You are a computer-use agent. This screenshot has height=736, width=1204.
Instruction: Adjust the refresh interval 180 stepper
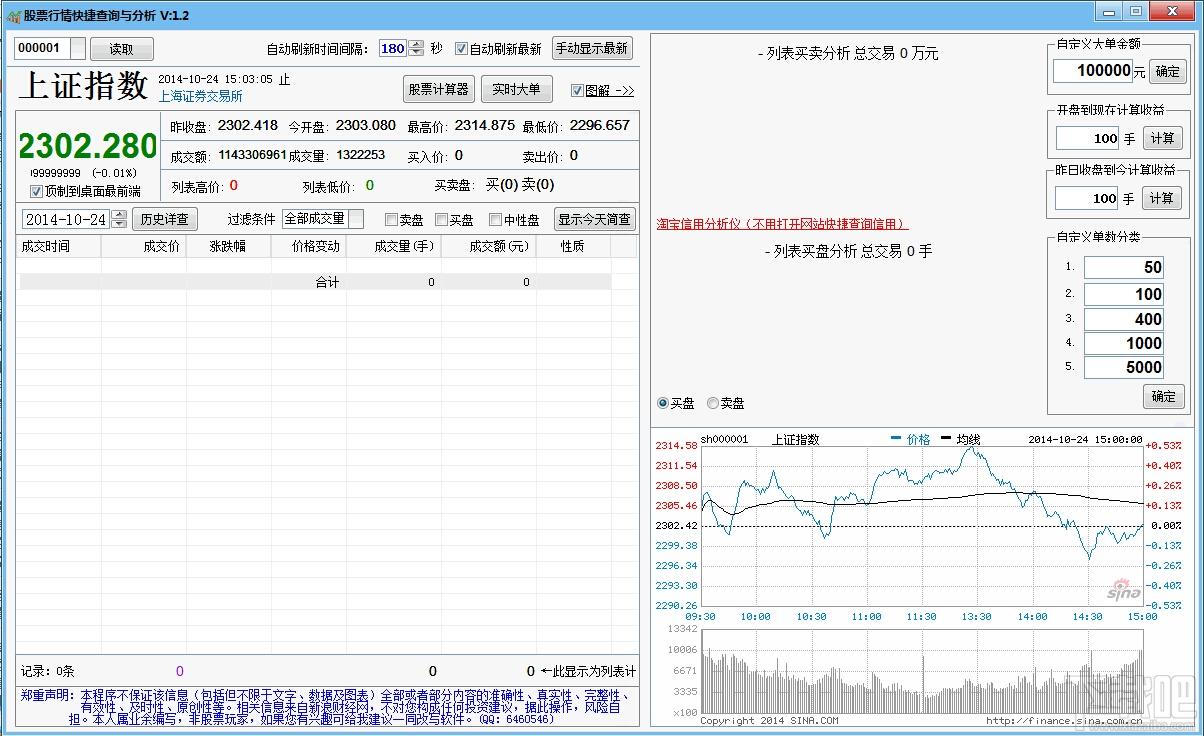point(416,48)
